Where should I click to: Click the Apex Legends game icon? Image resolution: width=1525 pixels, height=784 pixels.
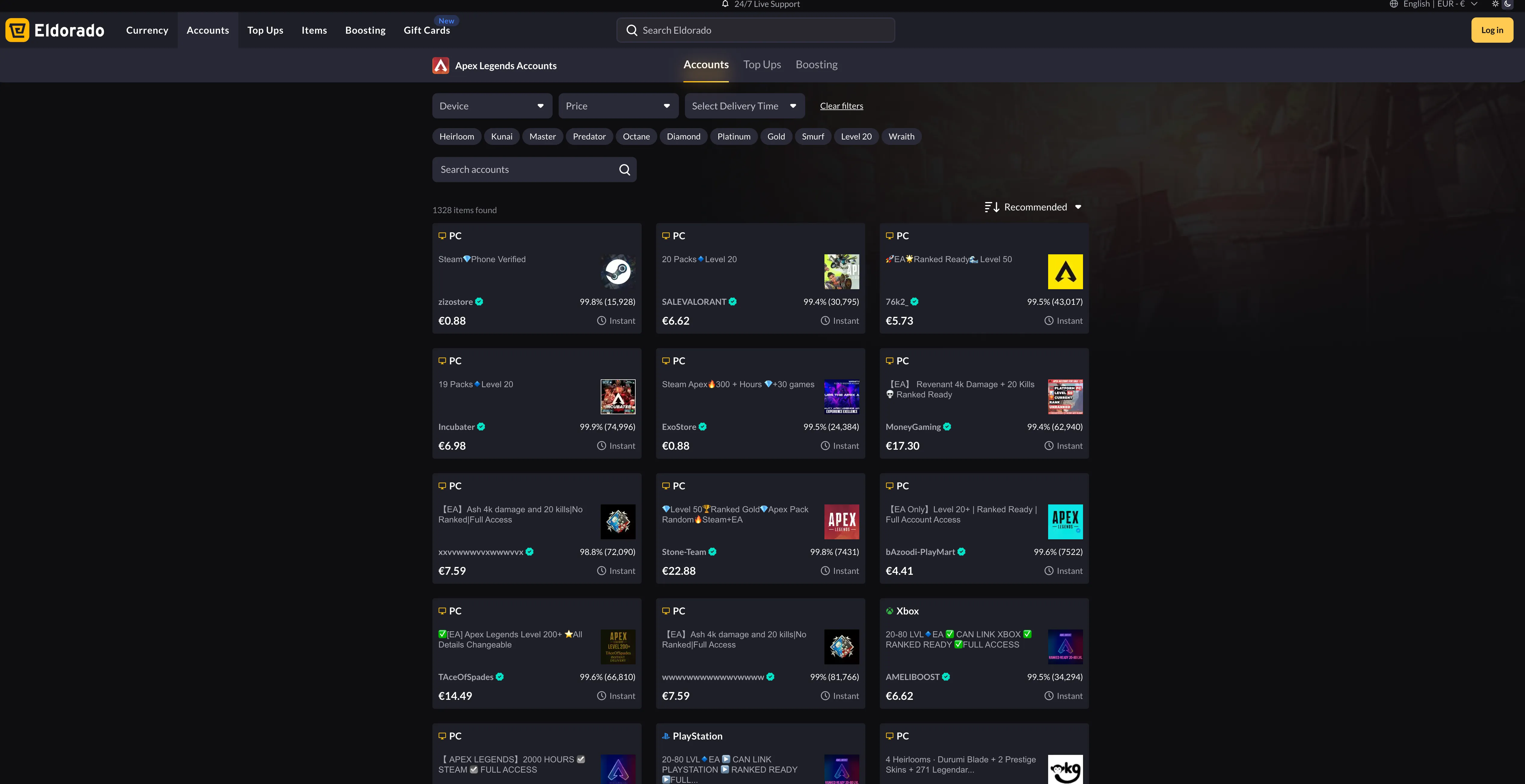click(x=440, y=66)
